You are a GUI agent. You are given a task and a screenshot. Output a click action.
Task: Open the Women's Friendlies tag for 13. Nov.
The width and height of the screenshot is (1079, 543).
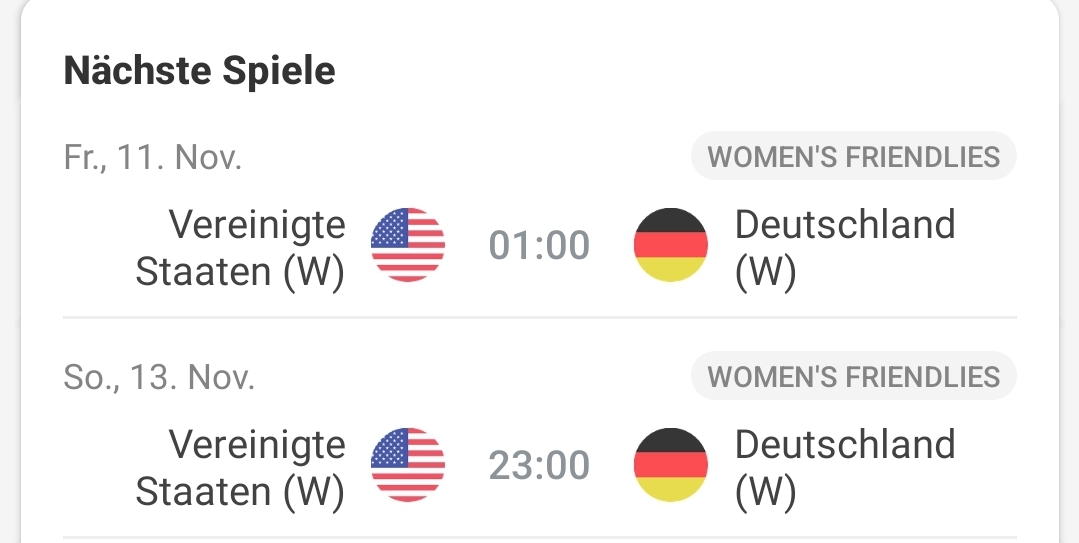click(853, 376)
